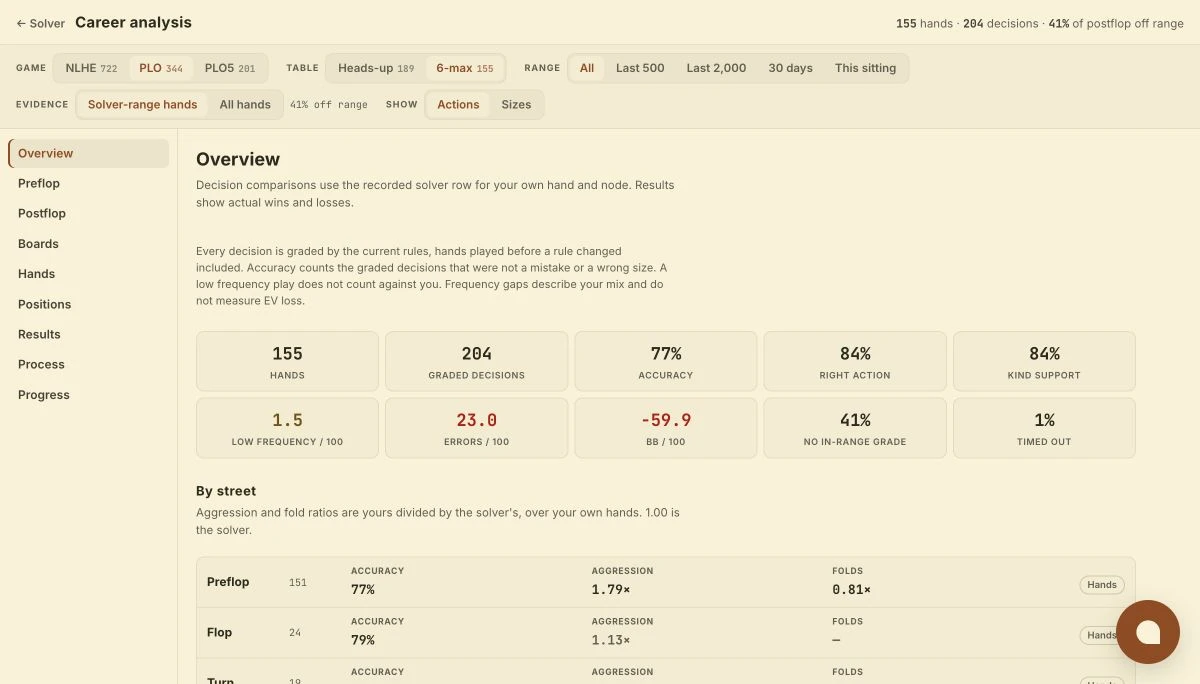Open Preflop section in sidebar
The height and width of the screenshot is (684, 1200).
[89, 183]
